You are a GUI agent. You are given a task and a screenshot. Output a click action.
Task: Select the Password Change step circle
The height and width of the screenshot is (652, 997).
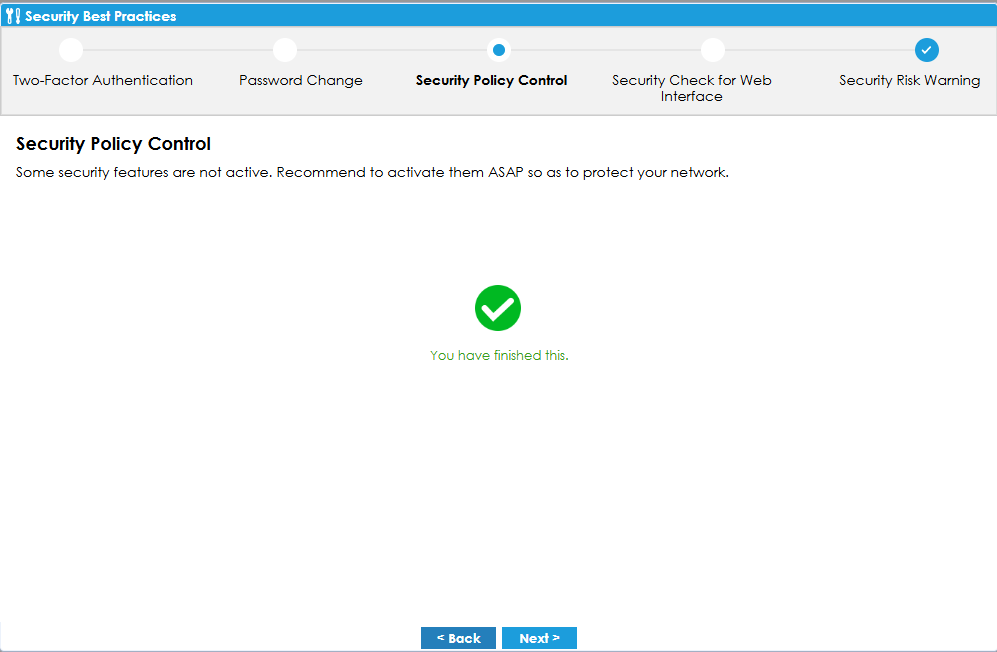pos(285,50)
